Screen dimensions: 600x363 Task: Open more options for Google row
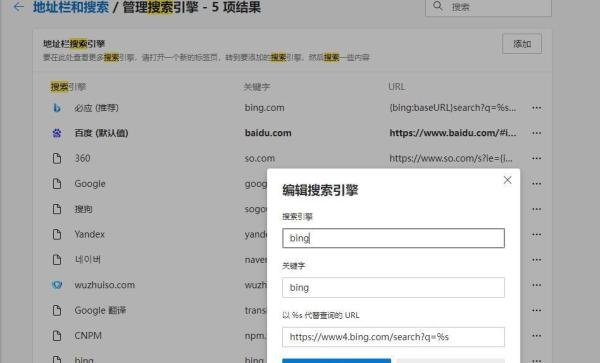pyautogui.click(x=536, y=184)
